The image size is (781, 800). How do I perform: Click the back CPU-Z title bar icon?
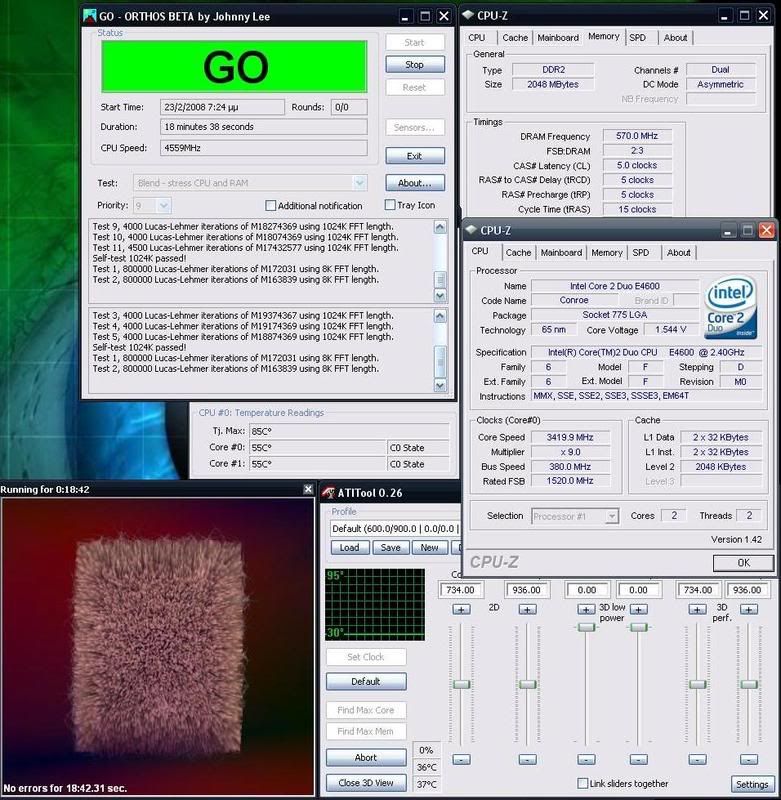pyautogui.click(x=468, y=15)
